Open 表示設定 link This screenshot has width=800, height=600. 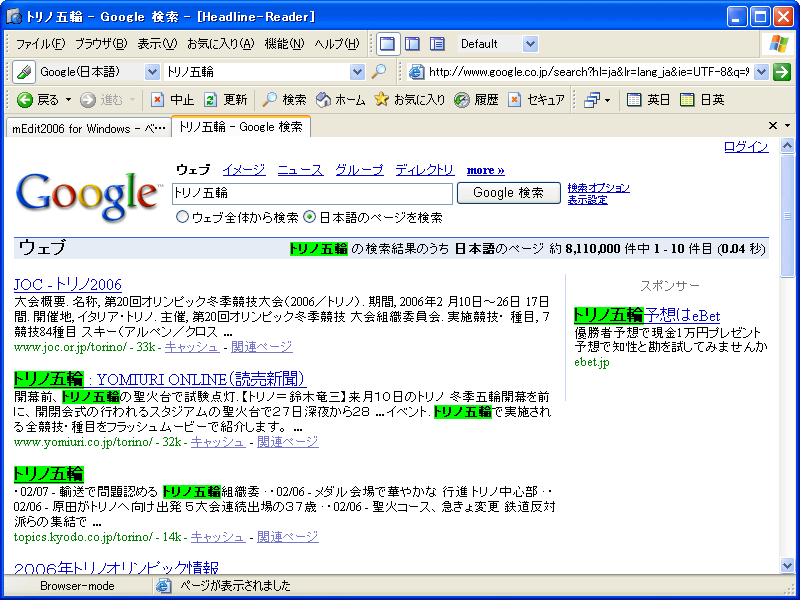(x=588, y=200)
